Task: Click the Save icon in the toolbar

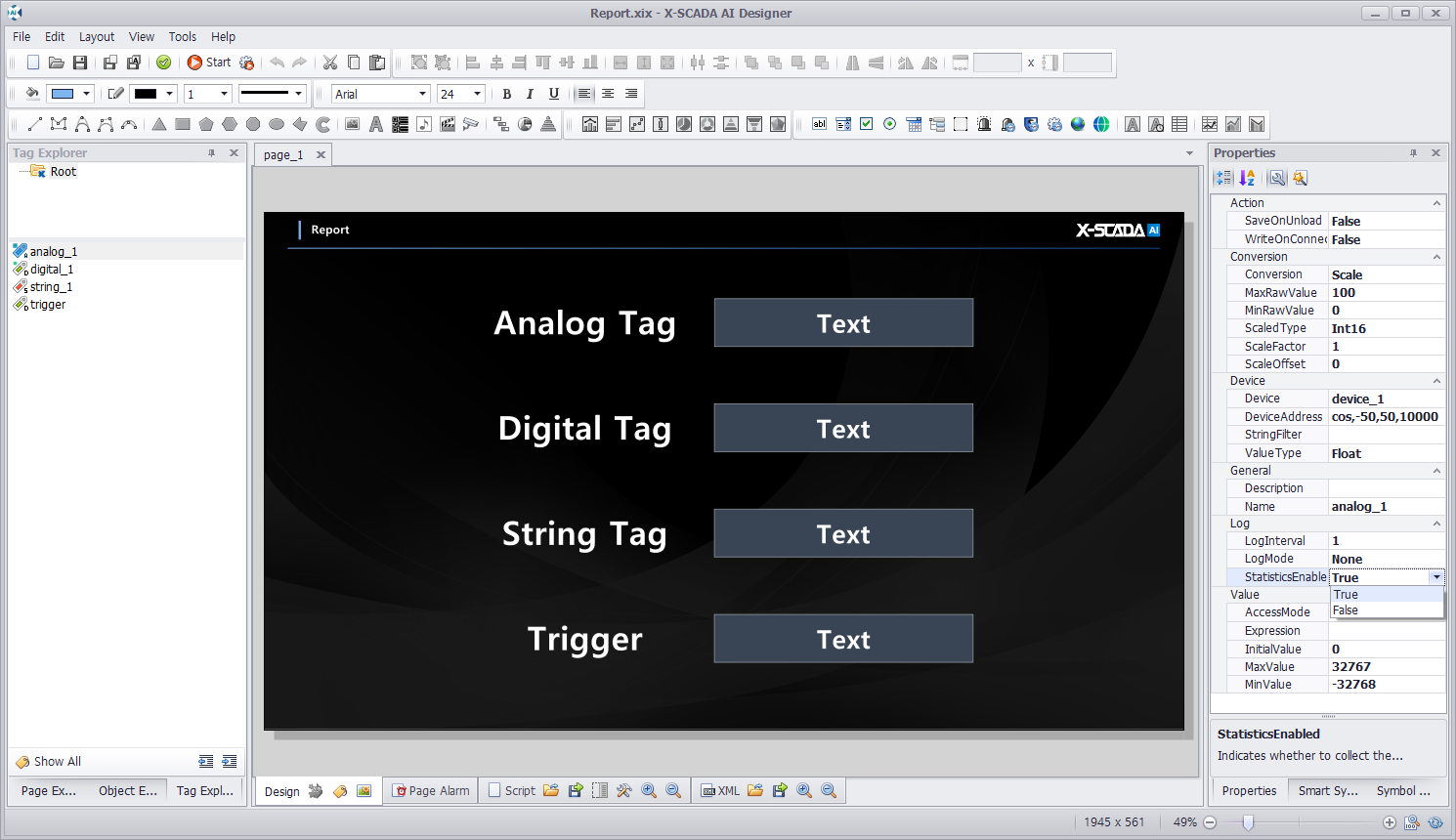Action: 80,63
